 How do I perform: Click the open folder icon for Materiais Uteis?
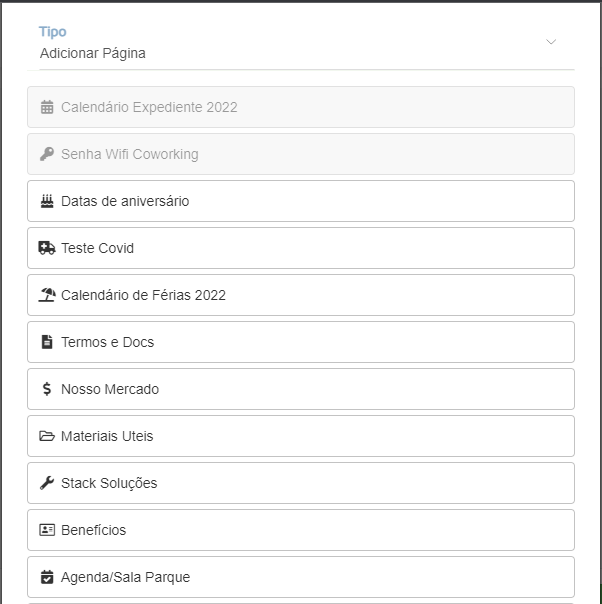(47, 436)
